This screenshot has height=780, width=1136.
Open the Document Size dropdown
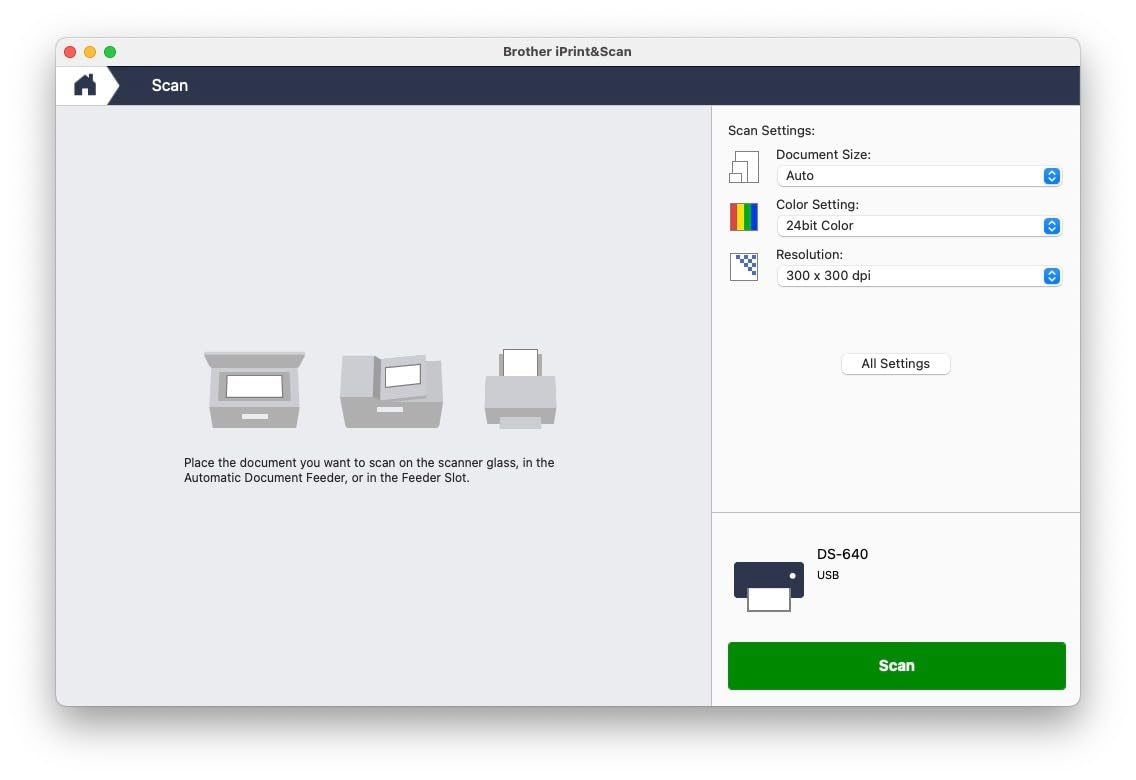pyautogui.click(x=919, y=176)
